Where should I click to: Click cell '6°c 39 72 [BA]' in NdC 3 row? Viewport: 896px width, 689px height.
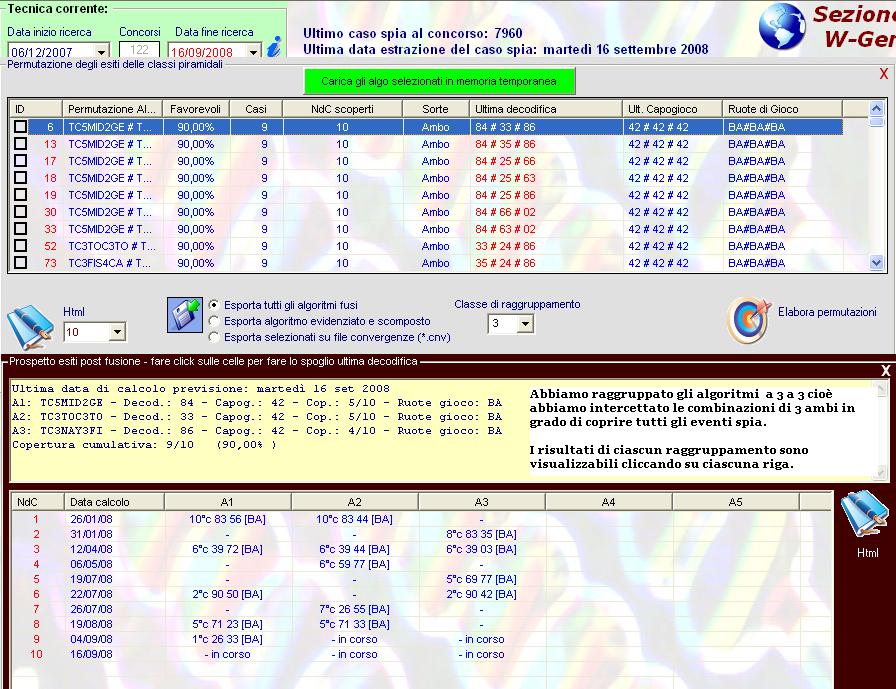click(x=227, y=549)
